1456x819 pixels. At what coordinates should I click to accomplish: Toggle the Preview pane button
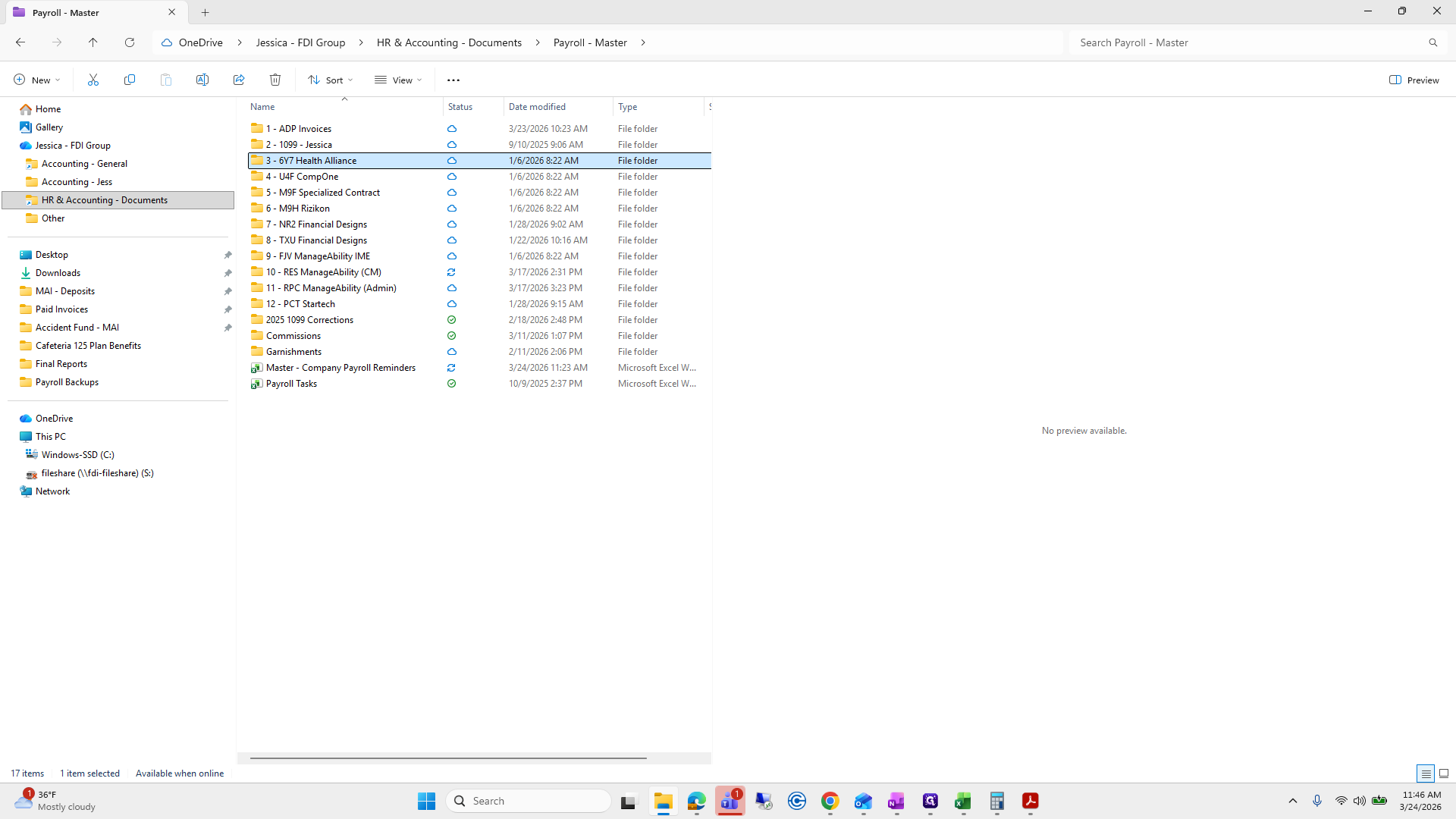tap(1414, 80)
